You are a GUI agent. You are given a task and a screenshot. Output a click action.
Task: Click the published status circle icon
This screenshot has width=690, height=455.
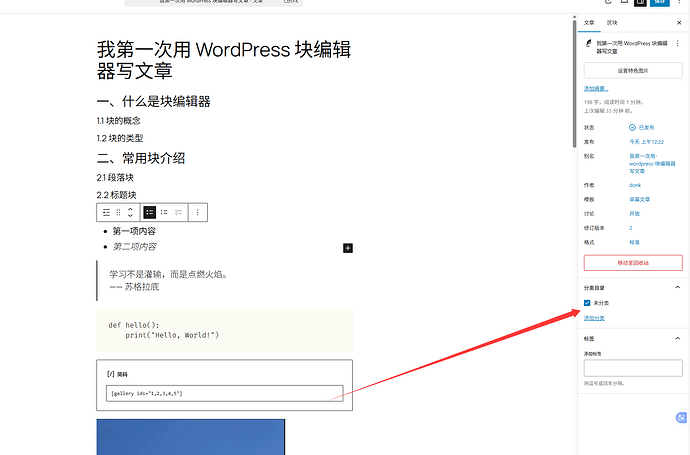coord(632,128)
